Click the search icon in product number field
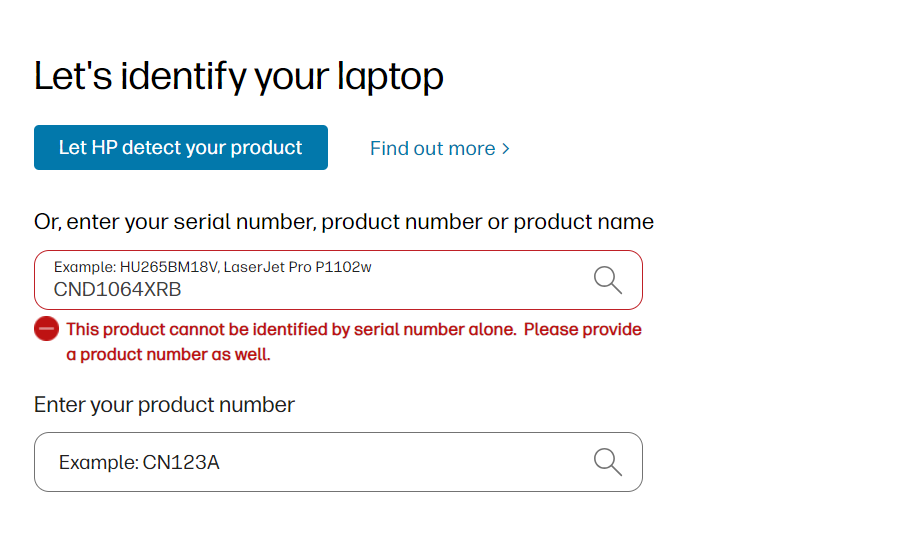The height and width of the screenshot is (541, 904). pos(608,462)
